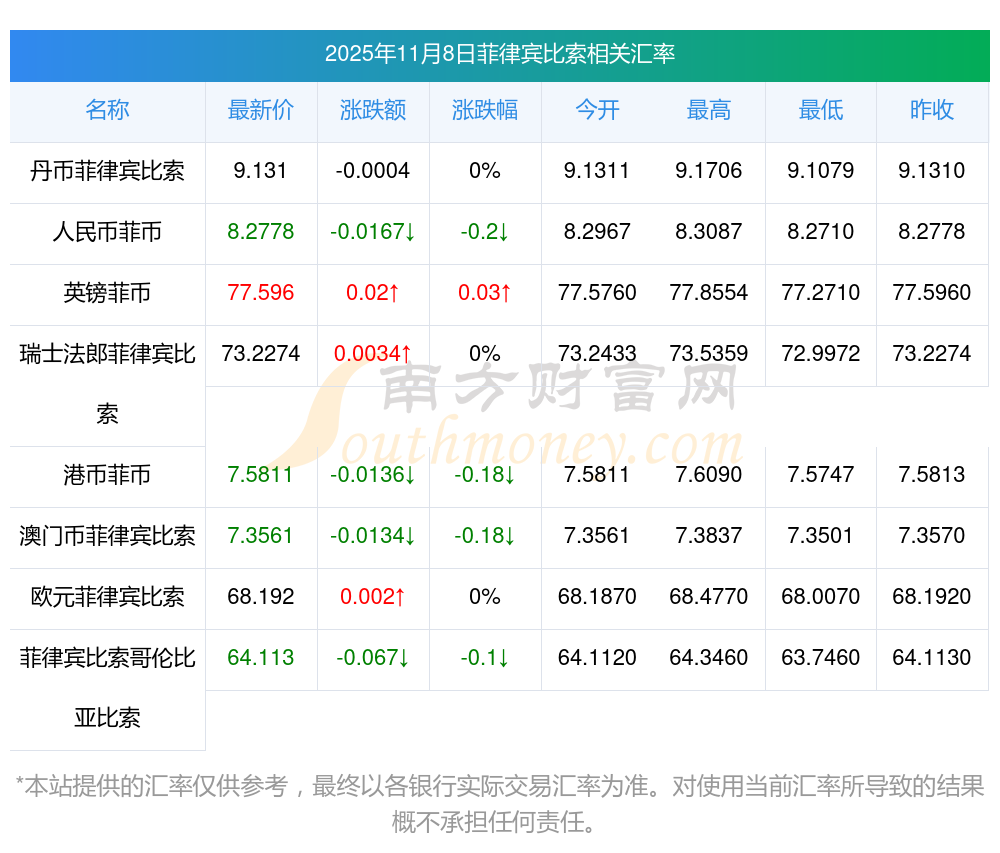Click the 英镑菲币 currency pair name
This screenshot has width=1000, height=853.
point(107,293)
